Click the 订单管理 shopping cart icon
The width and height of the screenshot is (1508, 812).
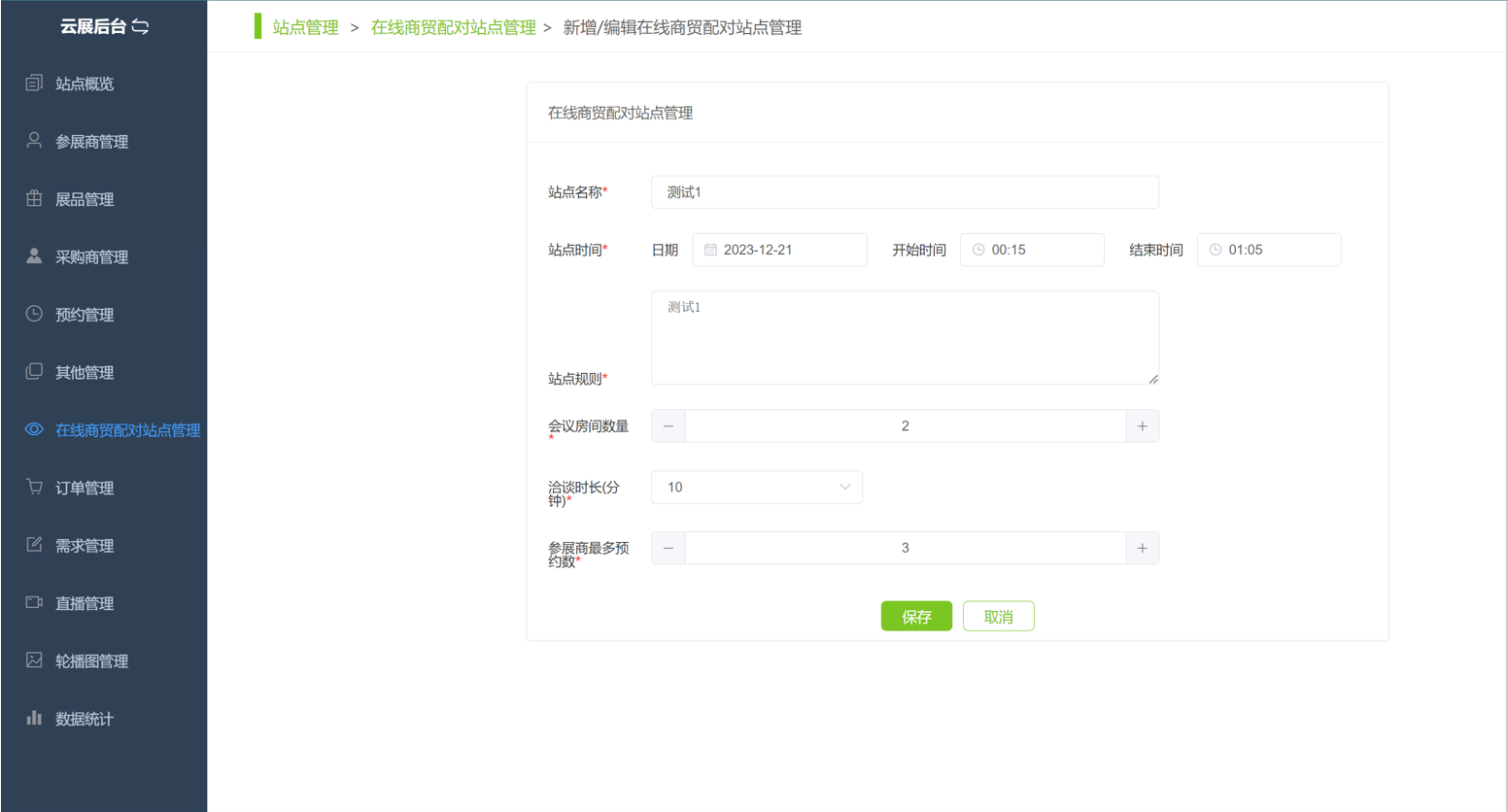(x=34, y=487)
